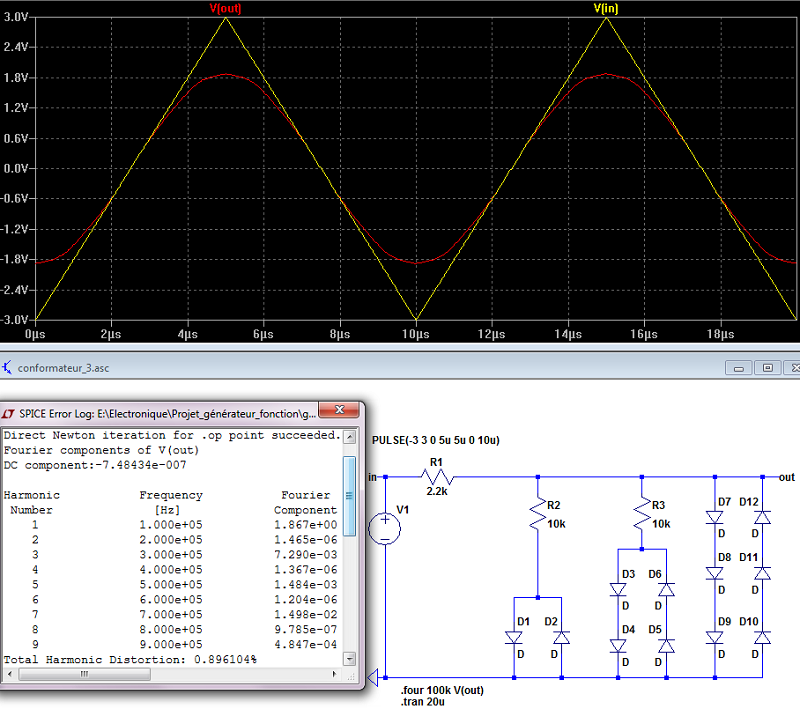Select diode D1 in the schematic
This screenshot has height=709, width=800.
(514, 638)
